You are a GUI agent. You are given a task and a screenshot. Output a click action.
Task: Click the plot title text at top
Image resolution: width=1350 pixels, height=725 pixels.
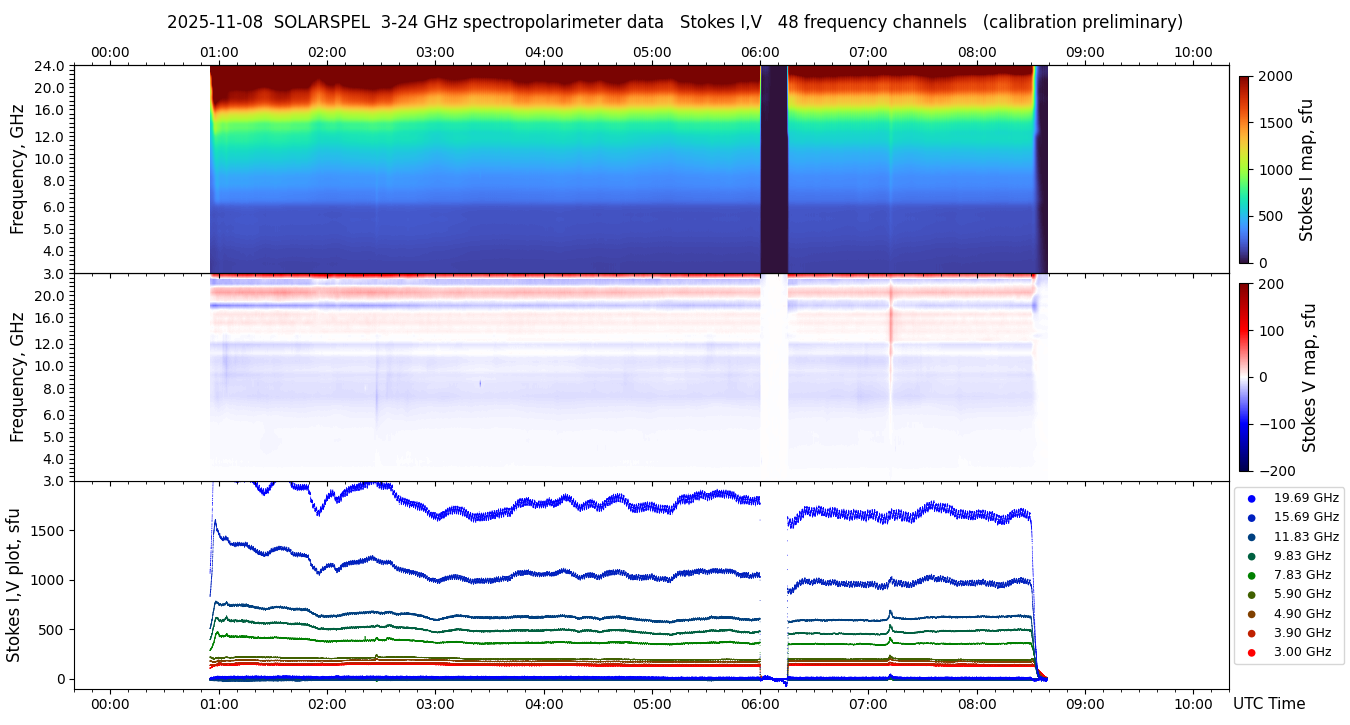coord(674,22)
